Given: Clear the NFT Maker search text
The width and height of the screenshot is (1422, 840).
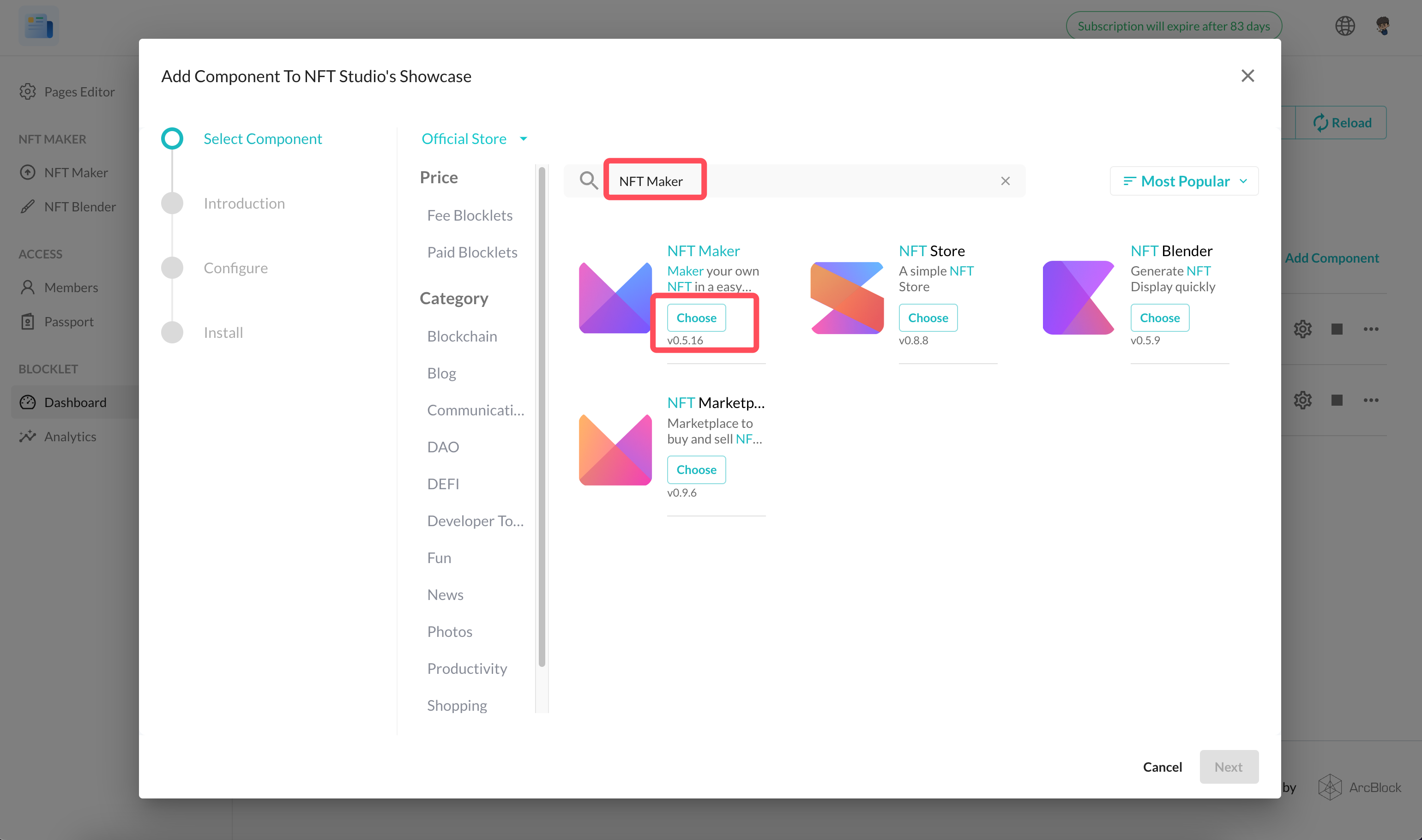Looking at the screenshot, I should [x=1005, y=181].
